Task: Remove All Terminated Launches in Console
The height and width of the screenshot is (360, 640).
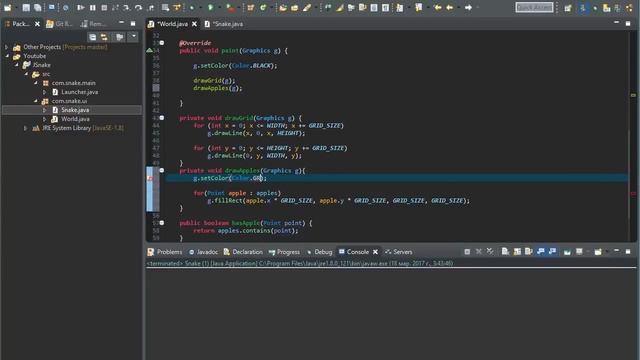Action: tap(490, 251)
